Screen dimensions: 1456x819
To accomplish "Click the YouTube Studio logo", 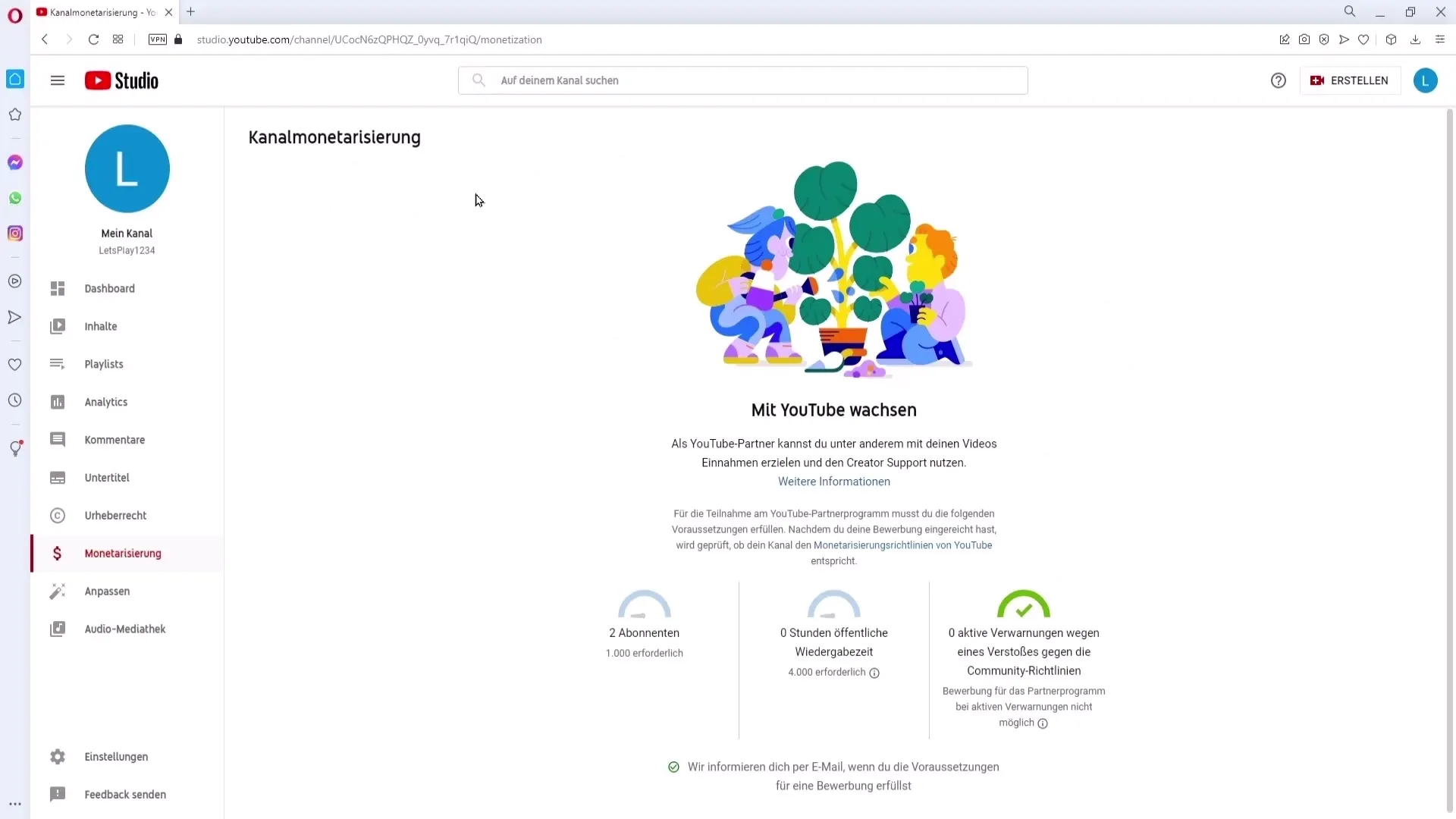I will 121,80.
